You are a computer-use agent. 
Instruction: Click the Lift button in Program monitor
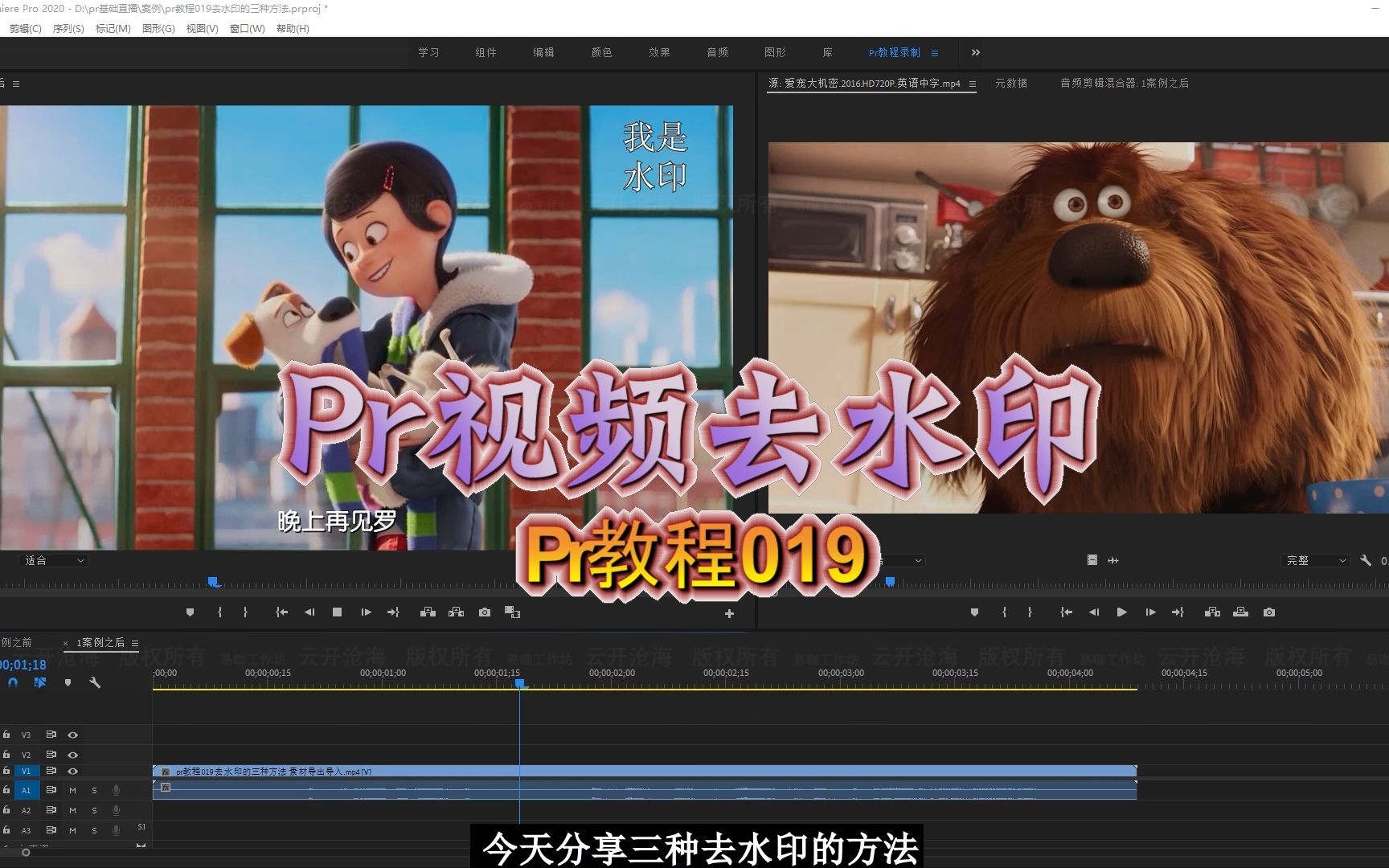(x=428, y=612)
